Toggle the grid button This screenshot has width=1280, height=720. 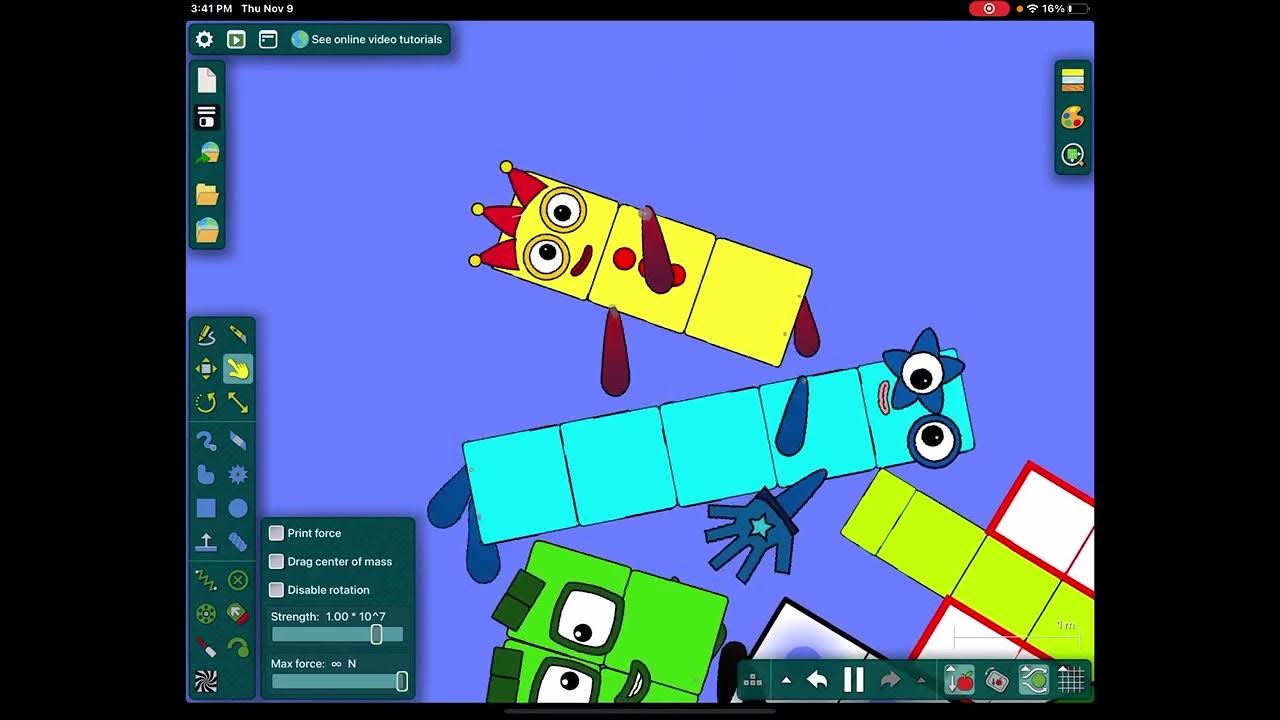pos(1071,680)
